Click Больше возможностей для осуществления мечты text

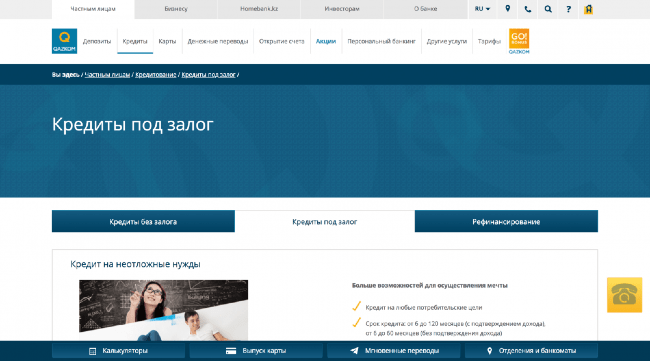click(x=429, y=286)
